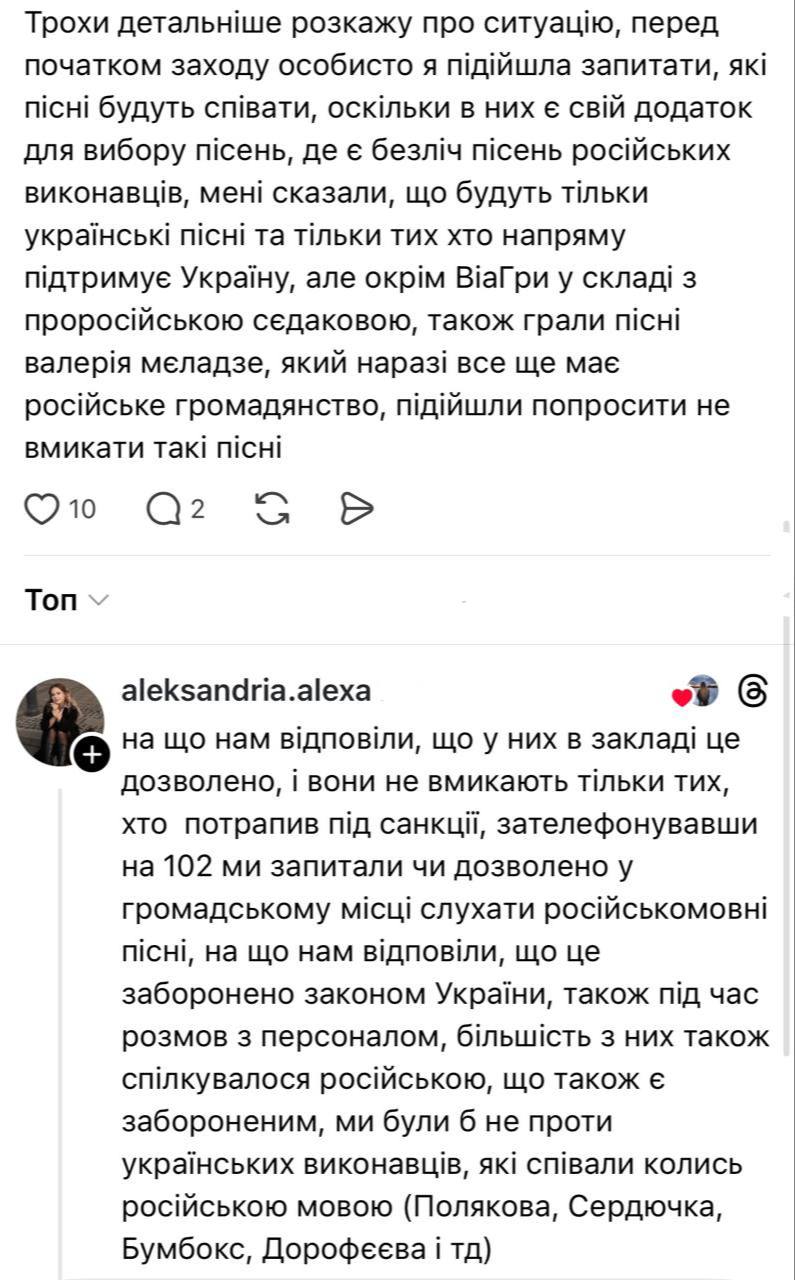Screen dimensions: 795x1280
Task: Click the Threads logo beside the reply
Action: point(751,691)
